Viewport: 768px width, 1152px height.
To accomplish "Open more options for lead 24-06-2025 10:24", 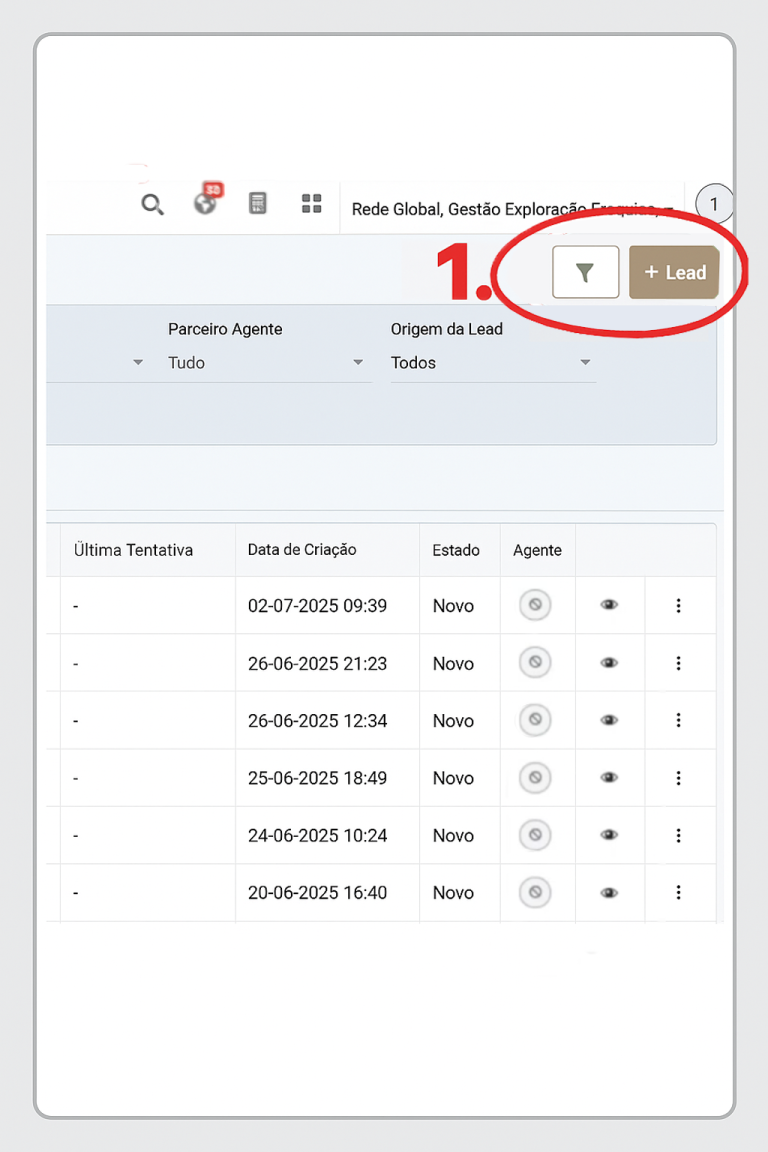I will (x=679, y=835).
